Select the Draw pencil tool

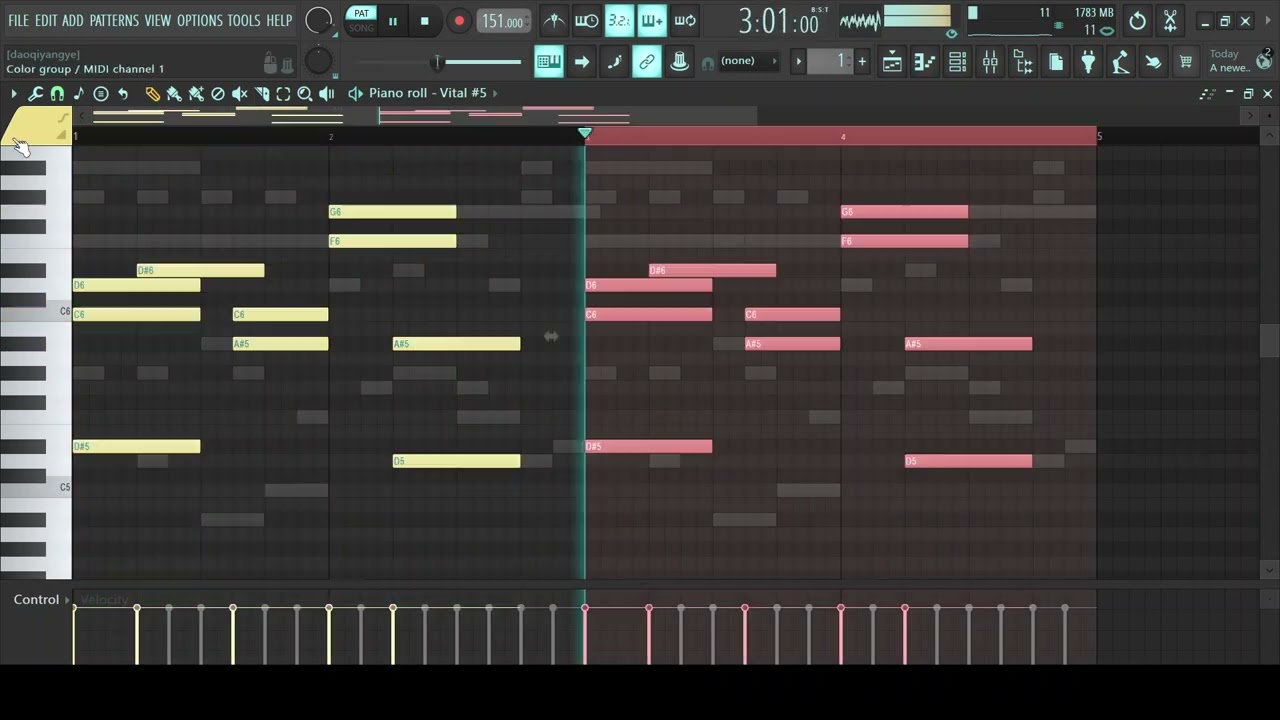pyautogui.click(x=152, y=93)
